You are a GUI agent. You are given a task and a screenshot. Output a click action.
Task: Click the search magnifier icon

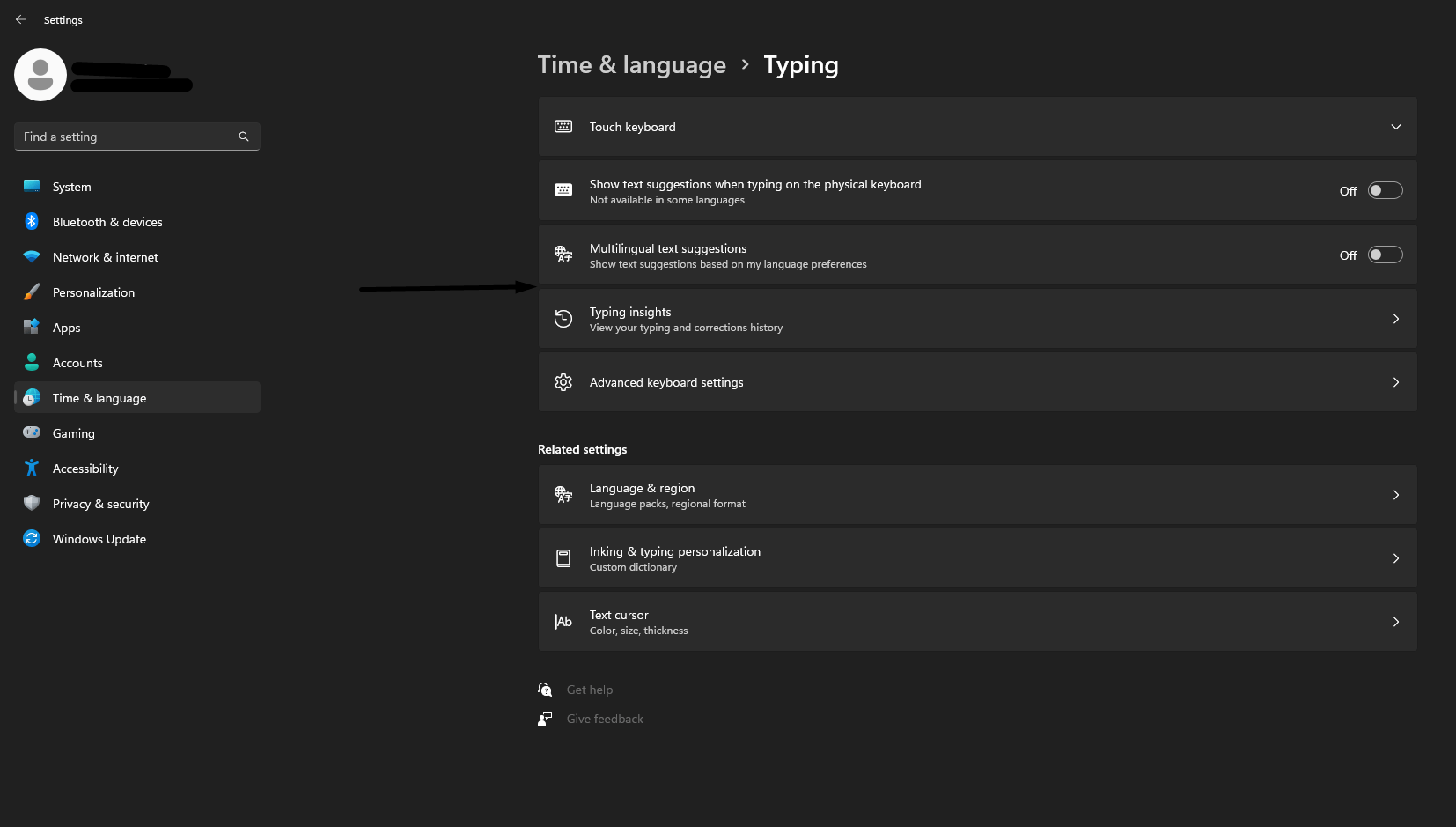click(244, 137)
